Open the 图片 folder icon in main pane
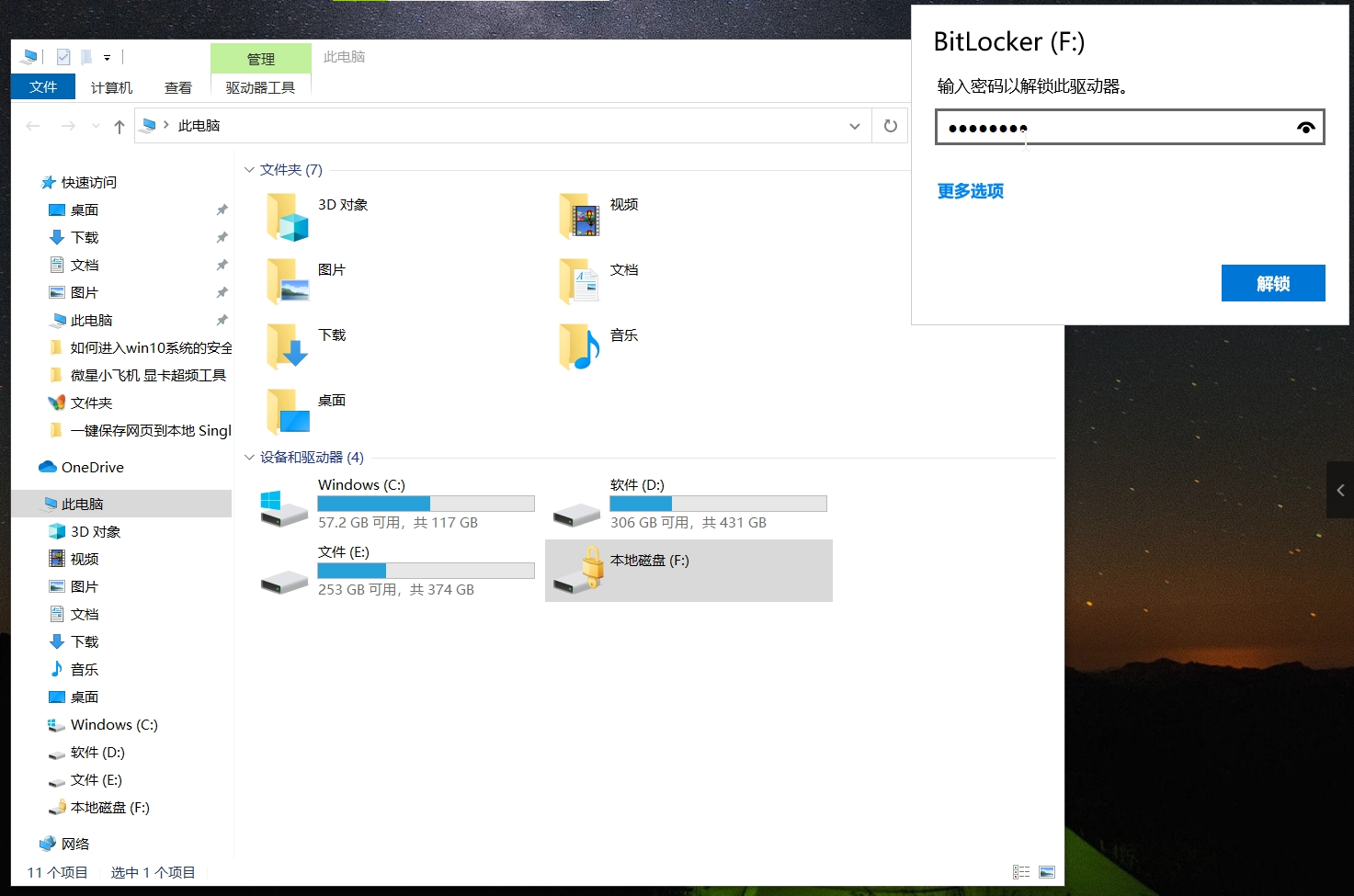The width and height of the screenshot is (1354, 896). [288, 282]
